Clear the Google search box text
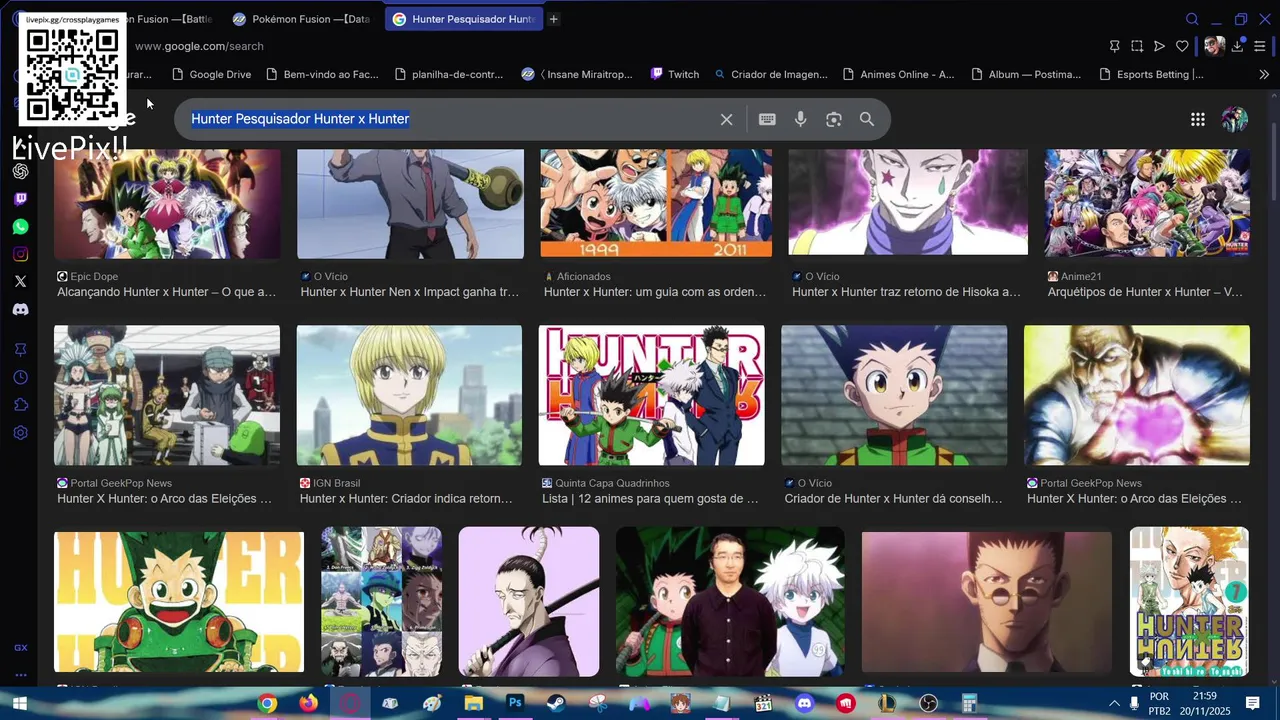This screenshot has width=1280, height=720. 727,119
